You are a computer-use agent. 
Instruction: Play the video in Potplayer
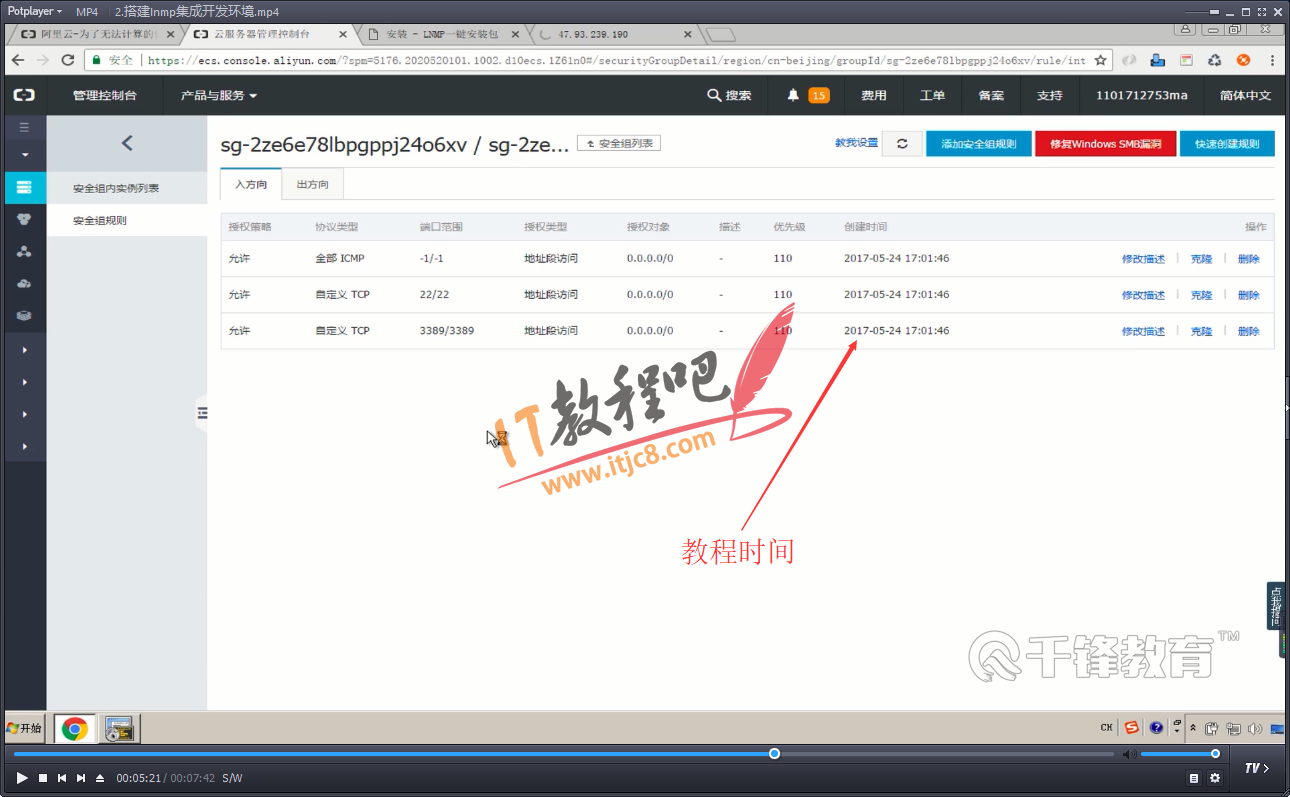click(x=22, y=778)
